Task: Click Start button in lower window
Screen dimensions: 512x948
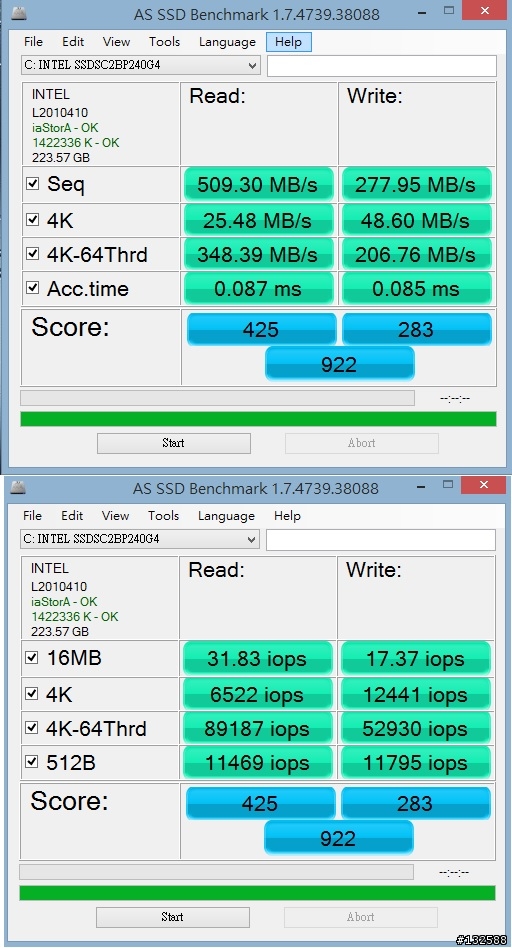Action: pyautogui.click(x=173, y=917)
